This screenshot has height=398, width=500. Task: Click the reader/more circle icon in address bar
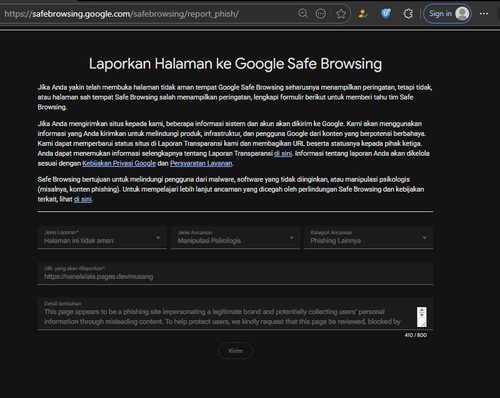click(x=321, y=14)
